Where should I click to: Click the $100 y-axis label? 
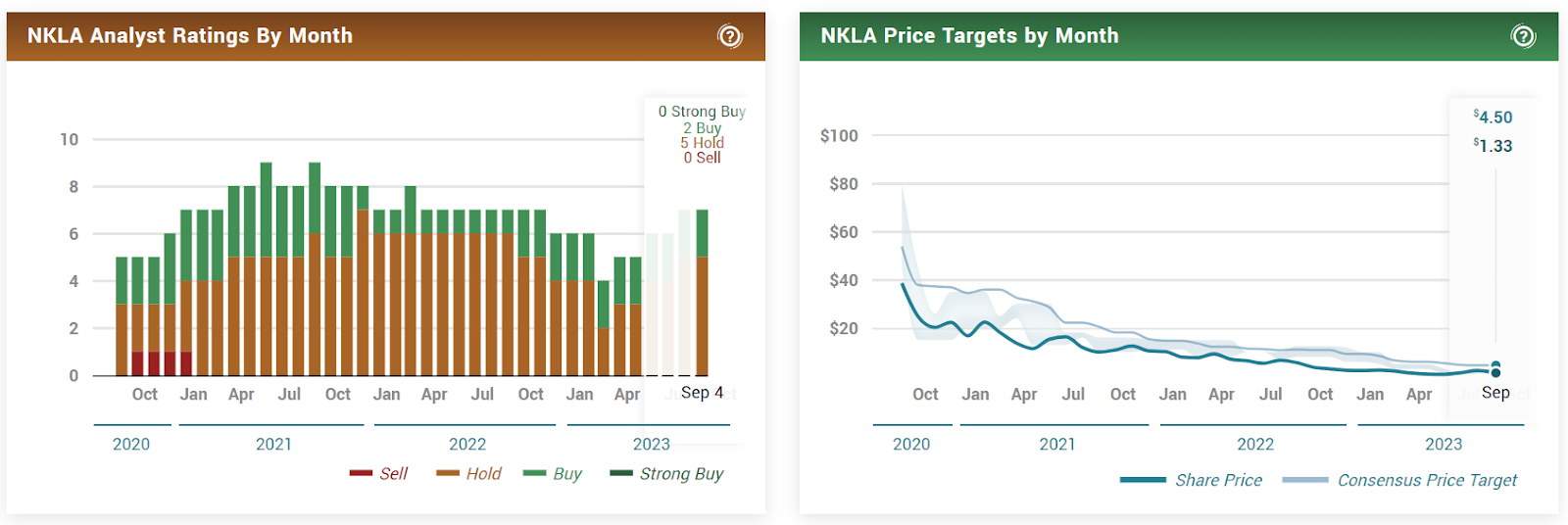coord(839,135)
